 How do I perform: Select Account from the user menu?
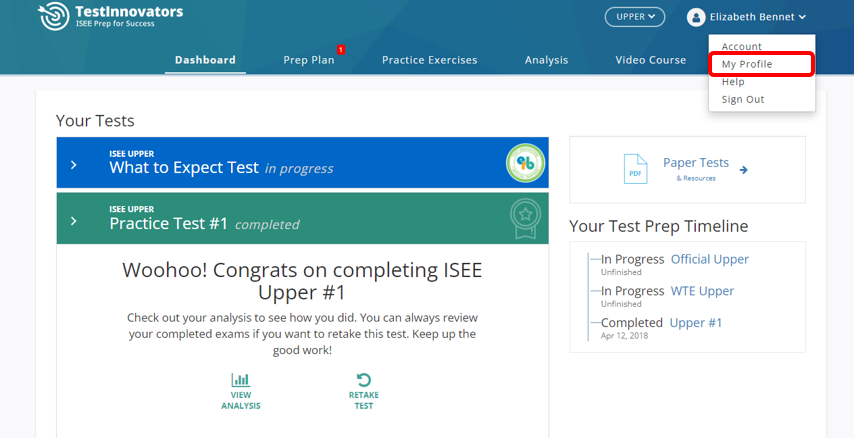click(x=741, y=46)
